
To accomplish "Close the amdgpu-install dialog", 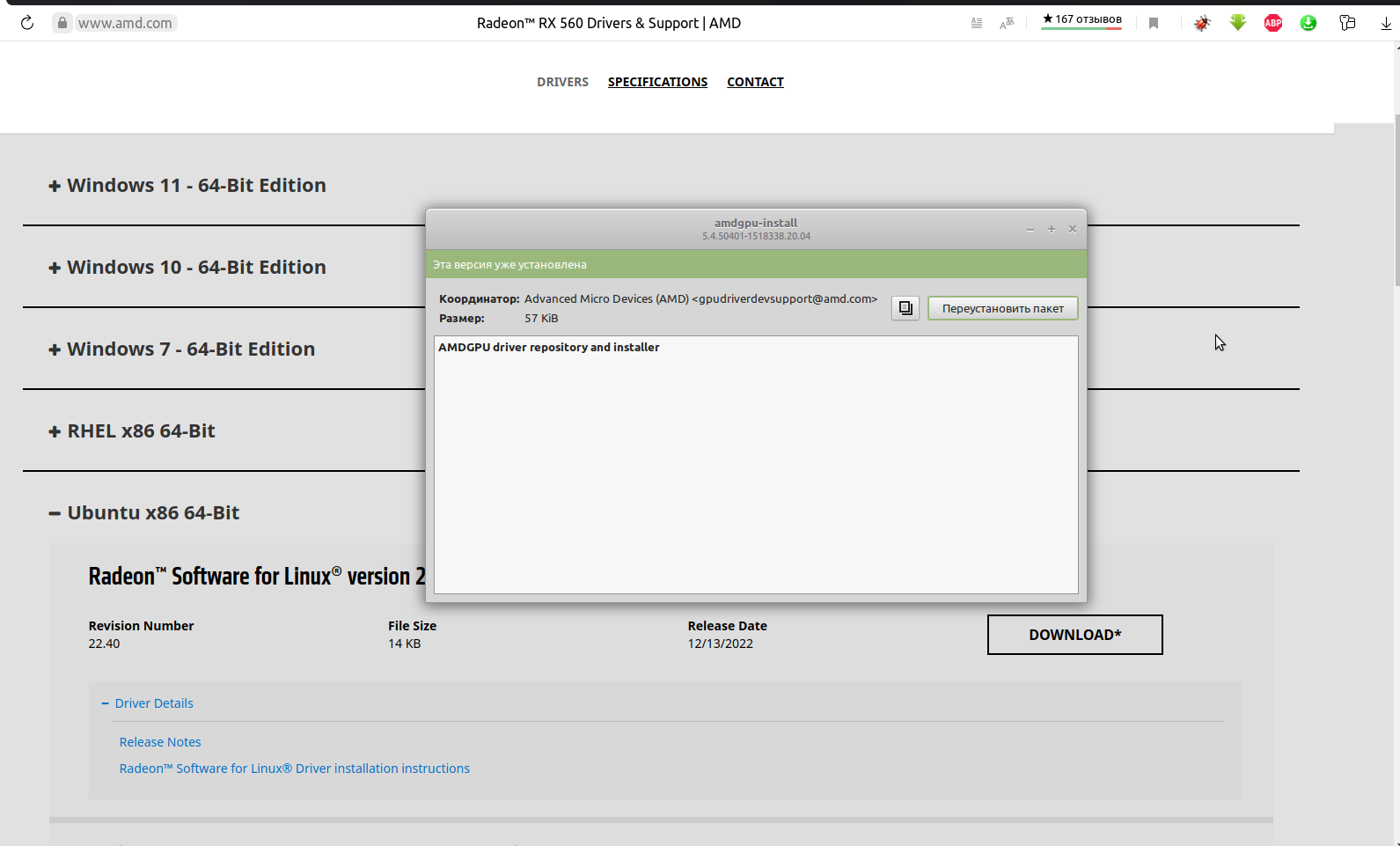I will click(1072, 229).
